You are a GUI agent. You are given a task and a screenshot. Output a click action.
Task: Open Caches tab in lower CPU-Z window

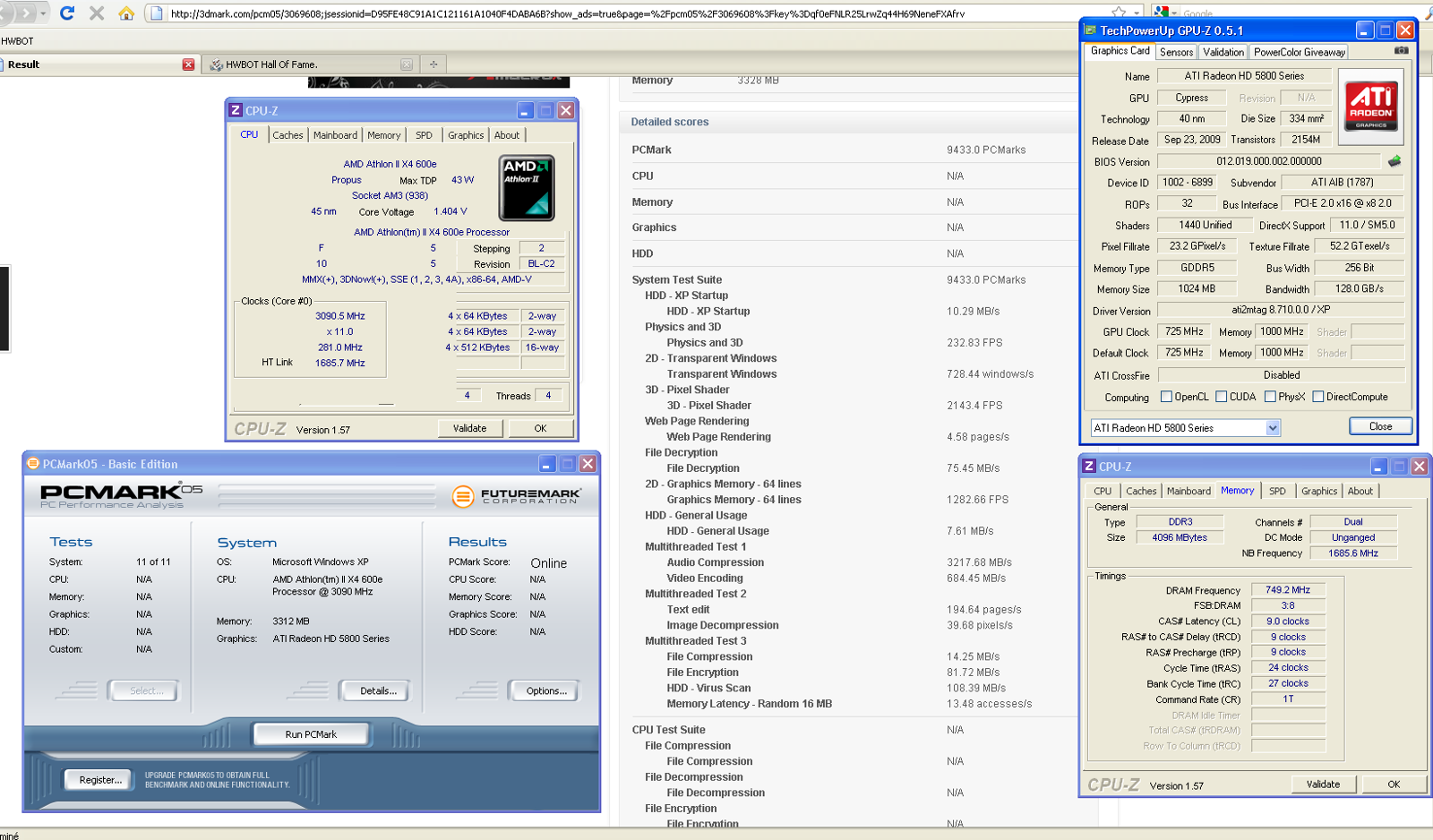click(1141, 491)
